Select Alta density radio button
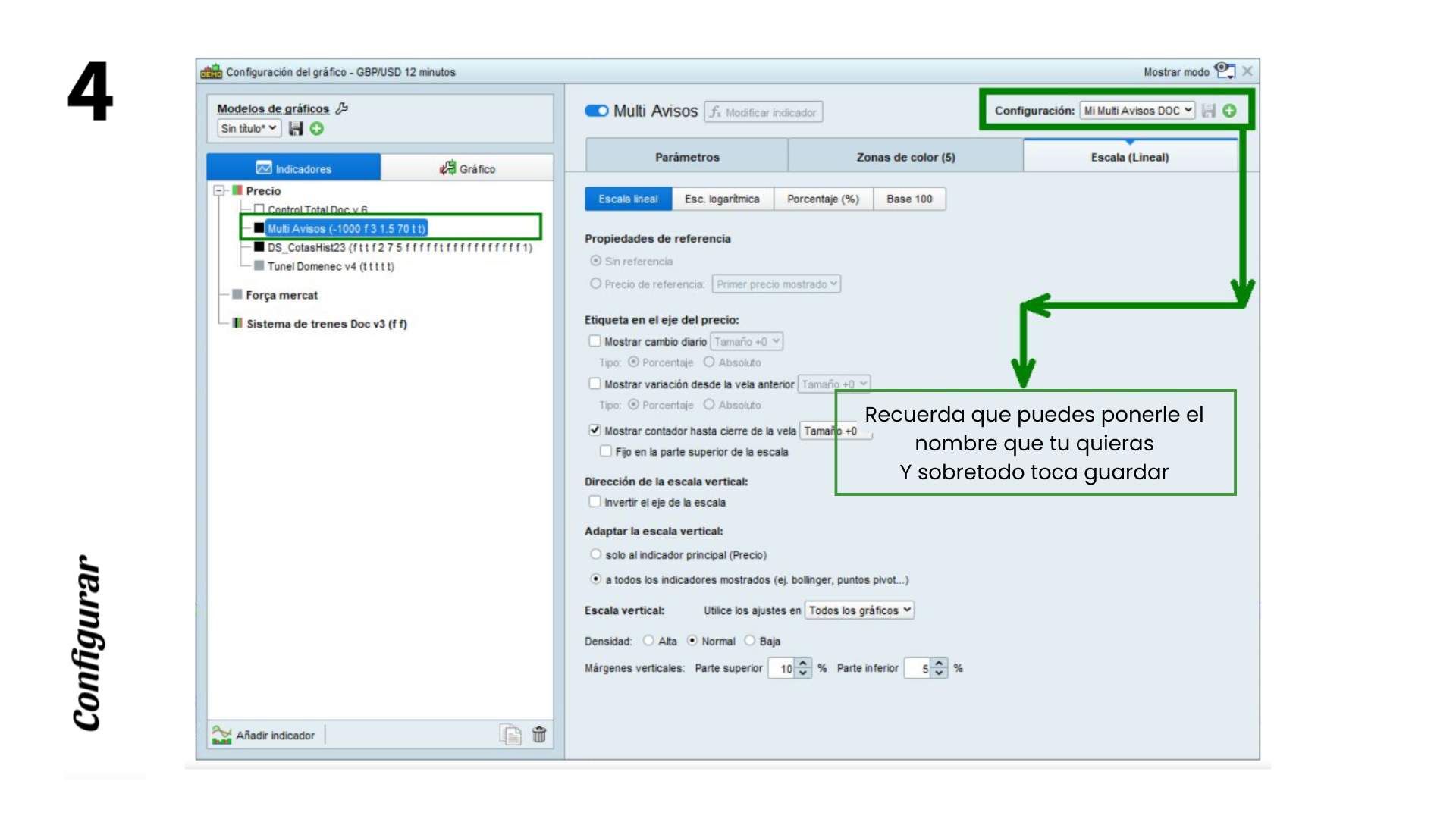 pos(648,641)
